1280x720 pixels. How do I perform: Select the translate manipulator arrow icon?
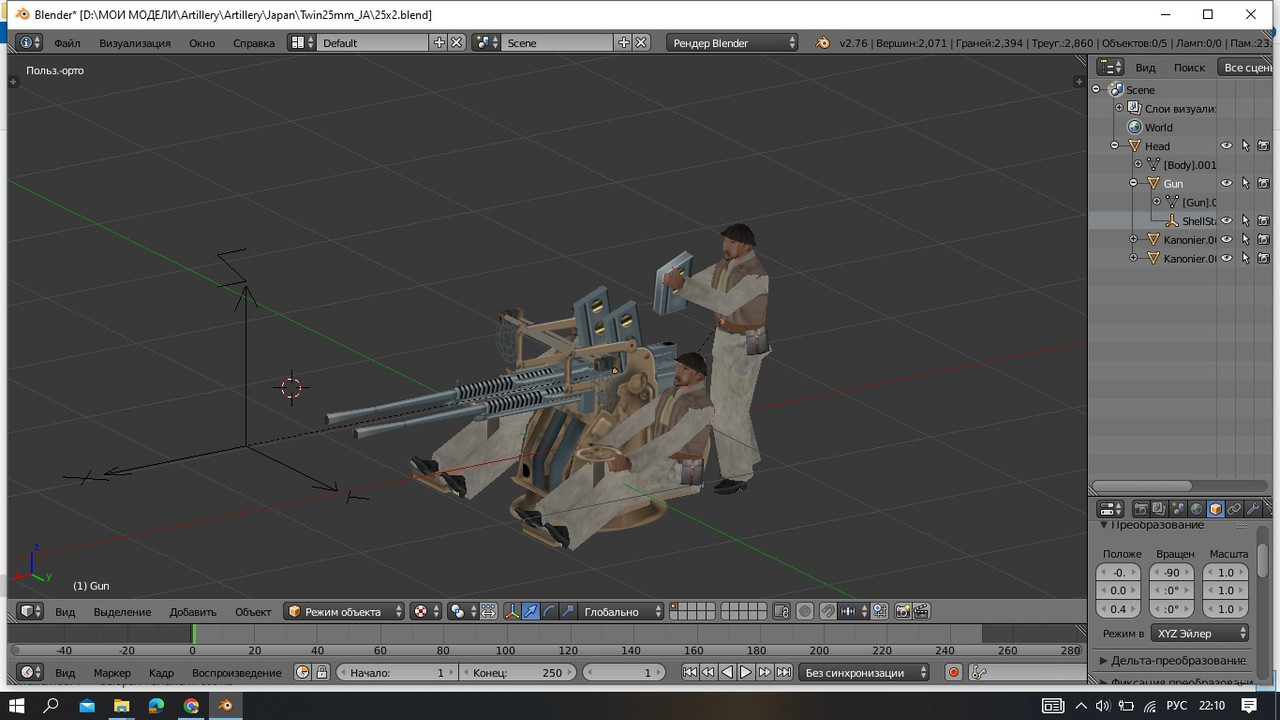pos(530,611)
